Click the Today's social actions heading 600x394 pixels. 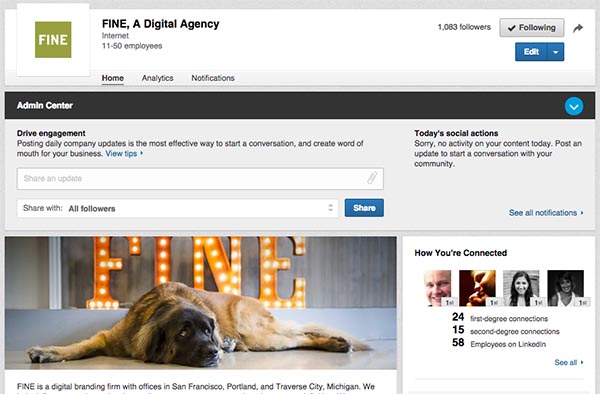coord(456,133)
